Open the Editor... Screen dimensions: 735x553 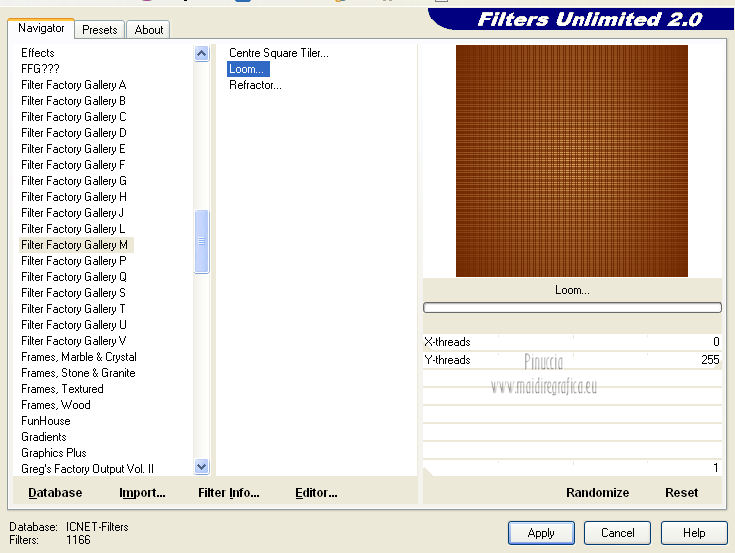point(316,493)
